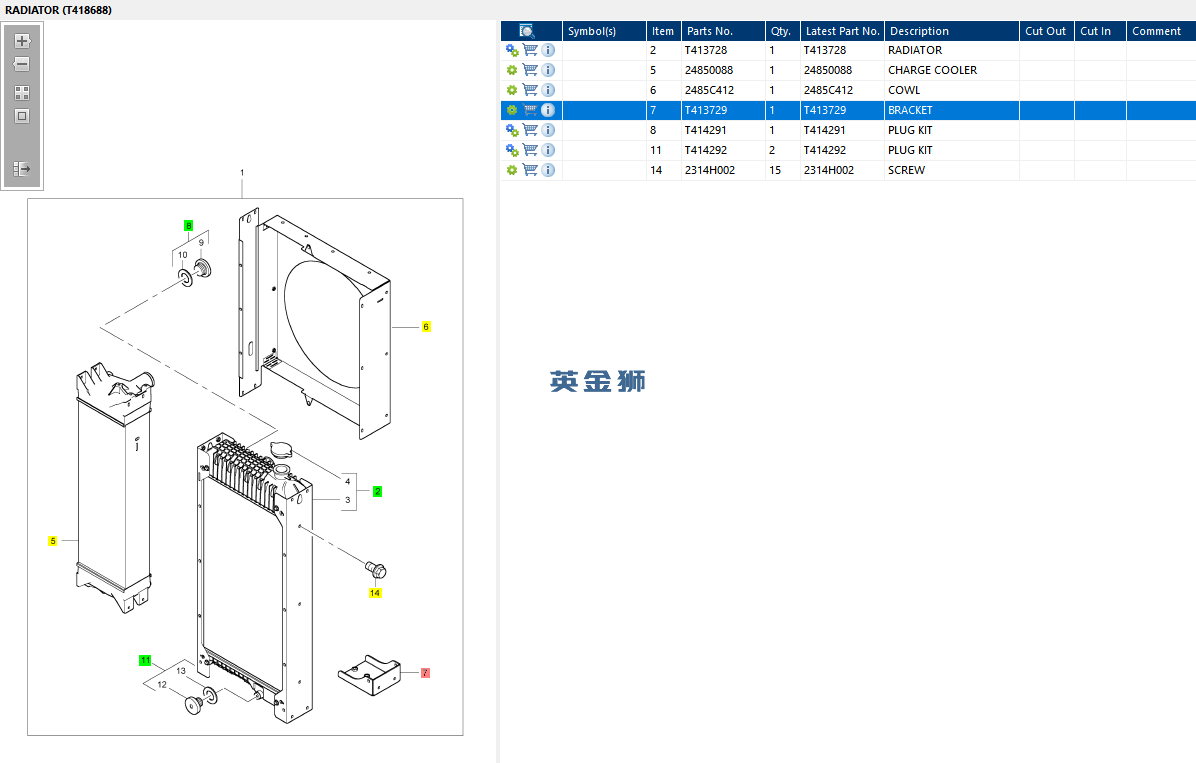Select callout 8 in the diagram
This screenshot has width=1196, height=763.
click(x=188, y=226)
